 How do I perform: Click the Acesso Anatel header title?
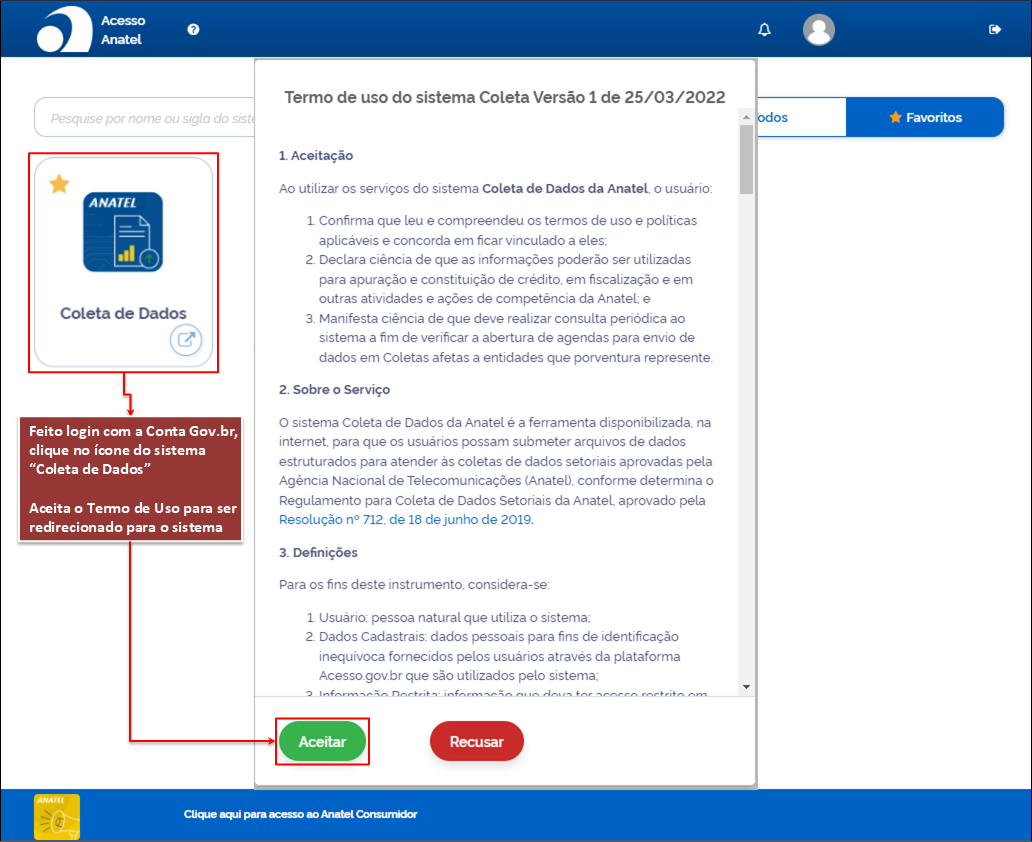click(123, 30)
